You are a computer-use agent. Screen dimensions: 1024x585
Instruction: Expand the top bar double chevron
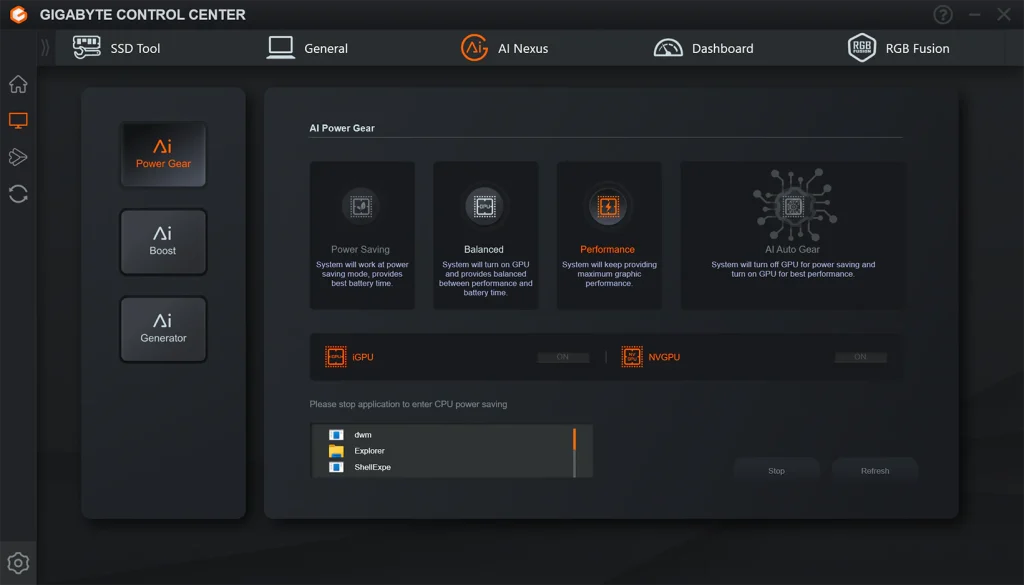(x=45, y=48)
